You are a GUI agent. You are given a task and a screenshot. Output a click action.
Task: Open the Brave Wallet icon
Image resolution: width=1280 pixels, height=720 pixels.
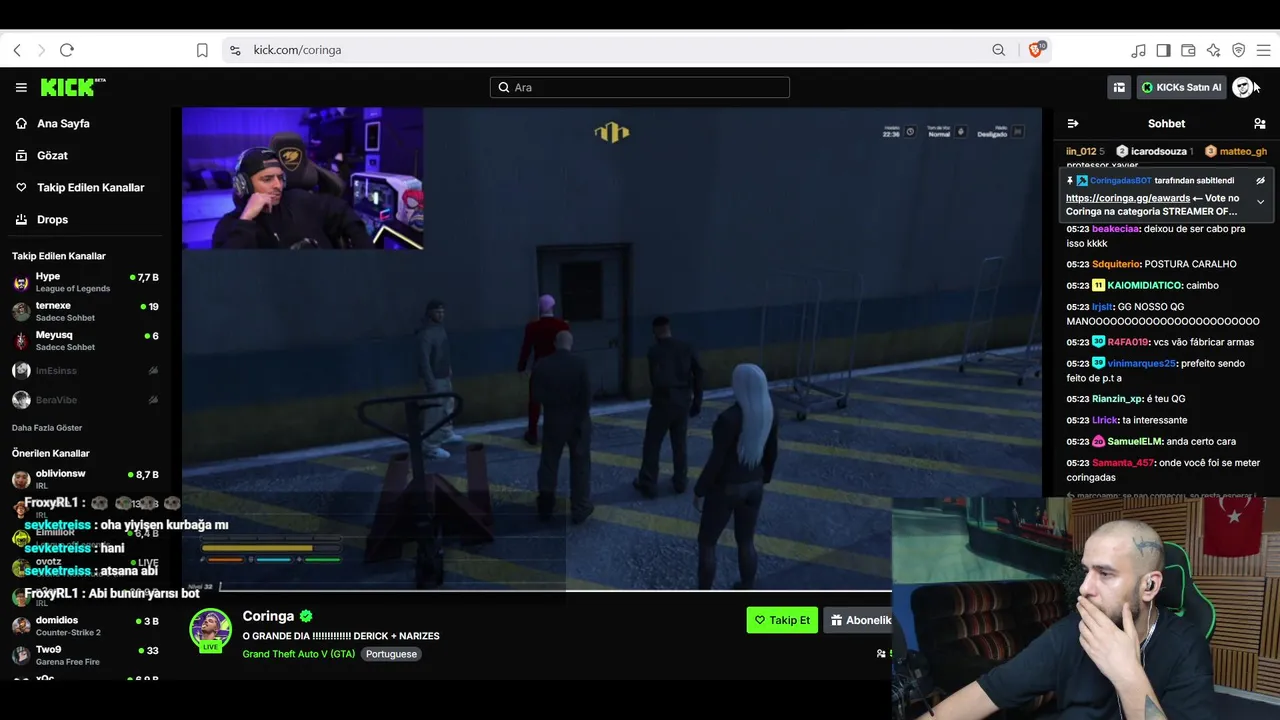(x=1188, y=50)
